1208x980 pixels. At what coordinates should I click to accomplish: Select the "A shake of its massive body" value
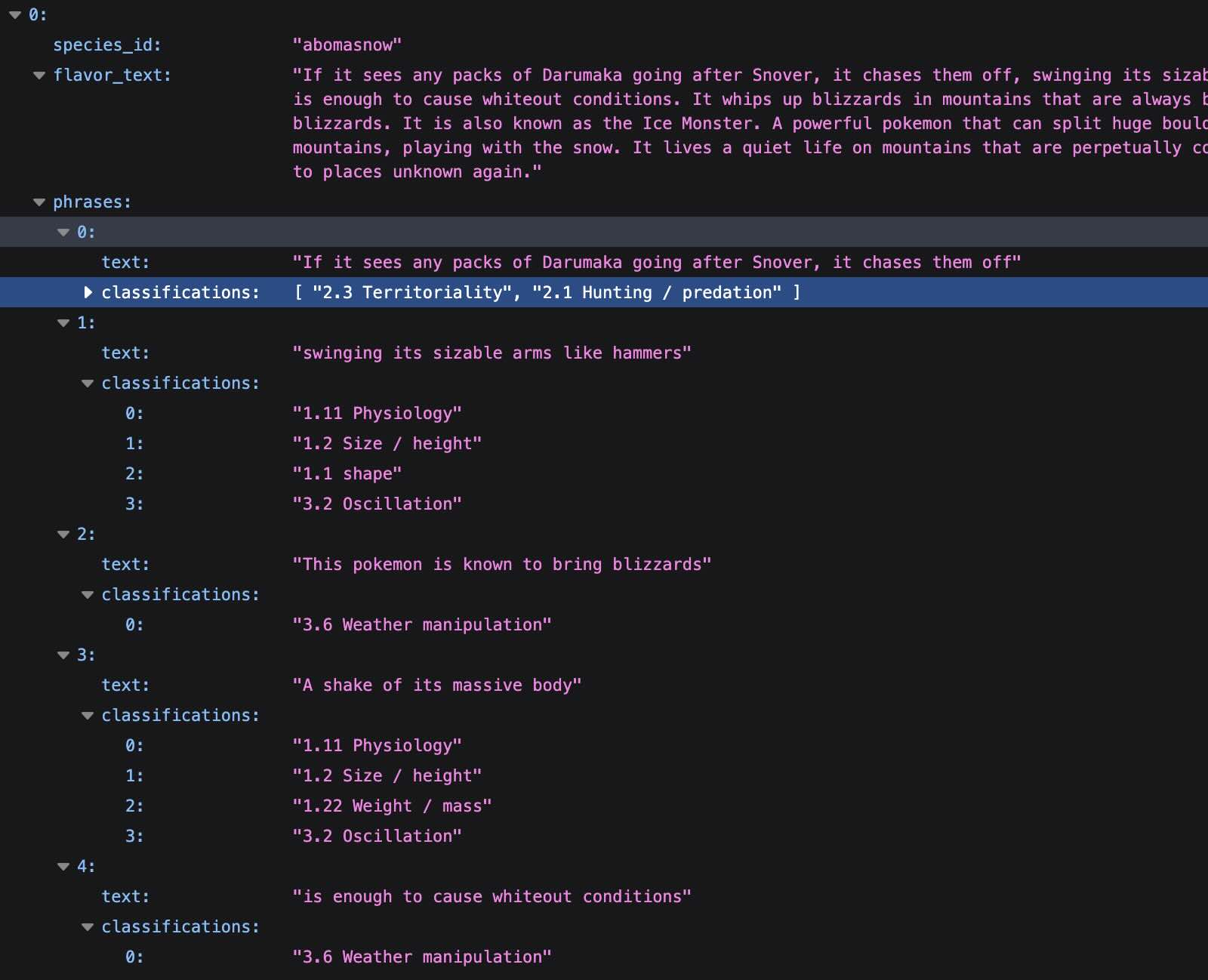436,686
